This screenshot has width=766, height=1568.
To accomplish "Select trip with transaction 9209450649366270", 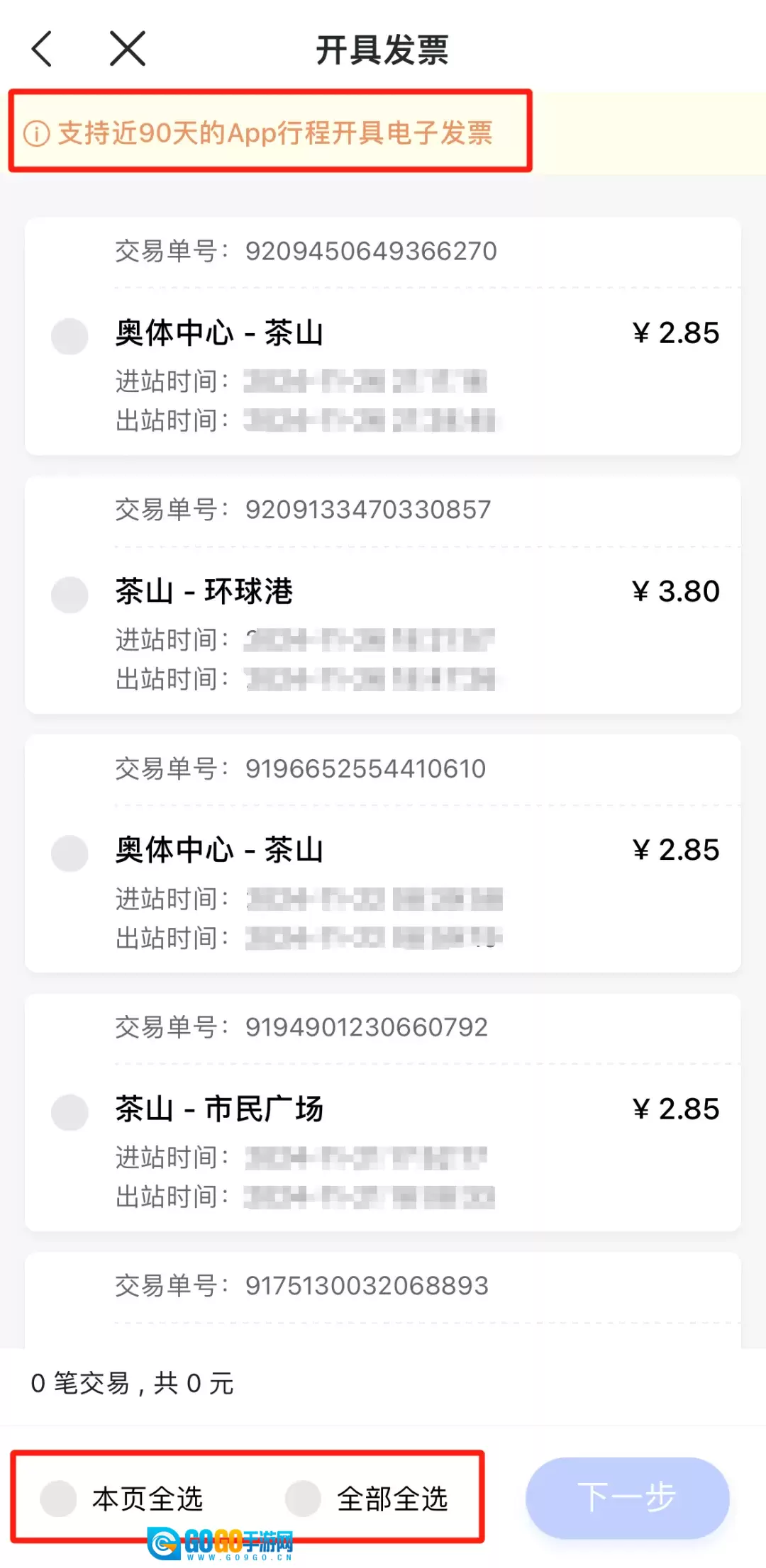I will pyautogui.click(x=70, y=336).
